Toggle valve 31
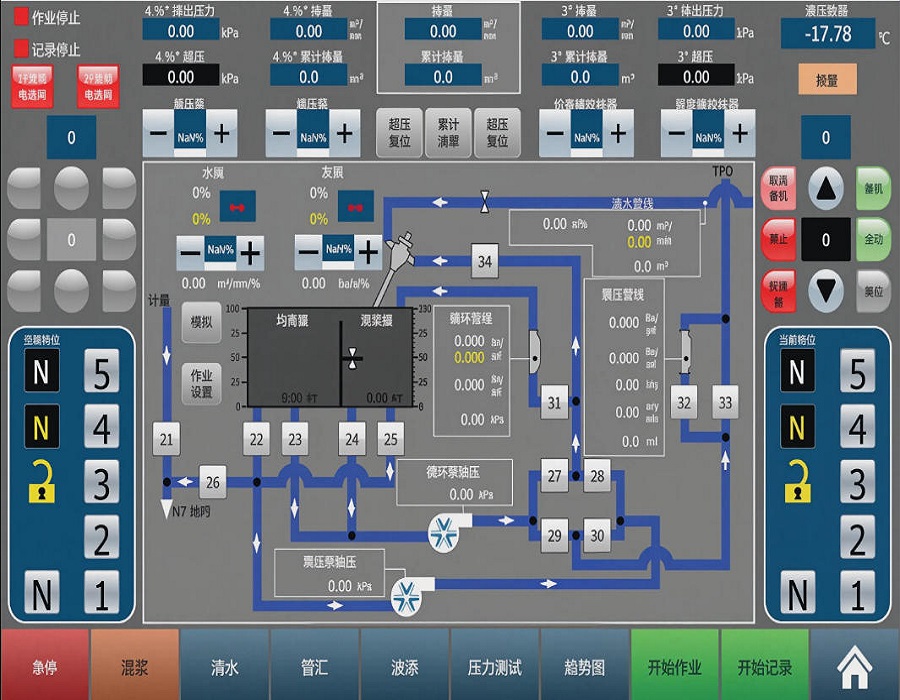Image resolution: width=900 pixels, height=700 pixels. pyautogui.click(x=554, y=402)
